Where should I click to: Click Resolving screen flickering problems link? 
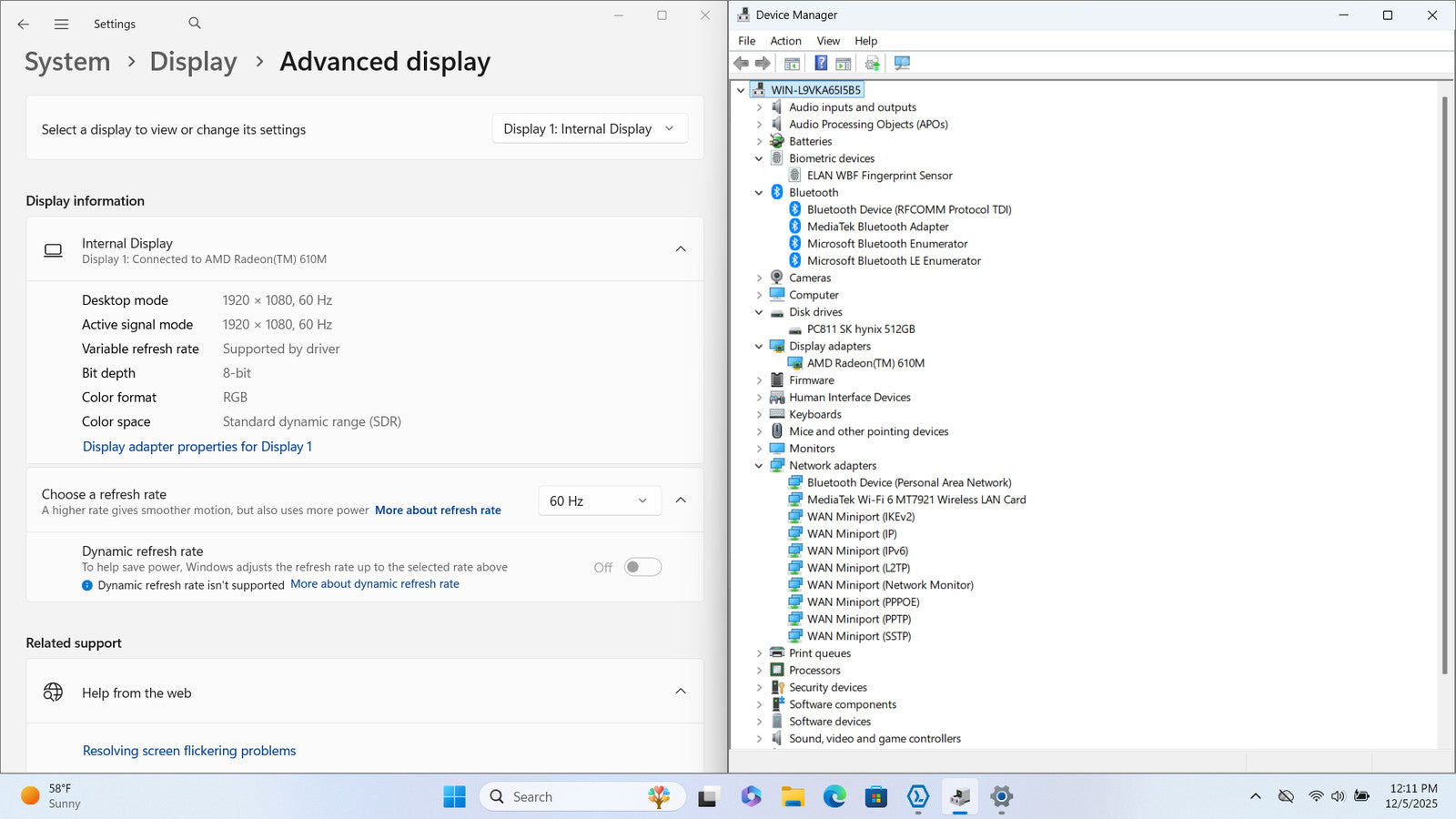coord(189,751)
